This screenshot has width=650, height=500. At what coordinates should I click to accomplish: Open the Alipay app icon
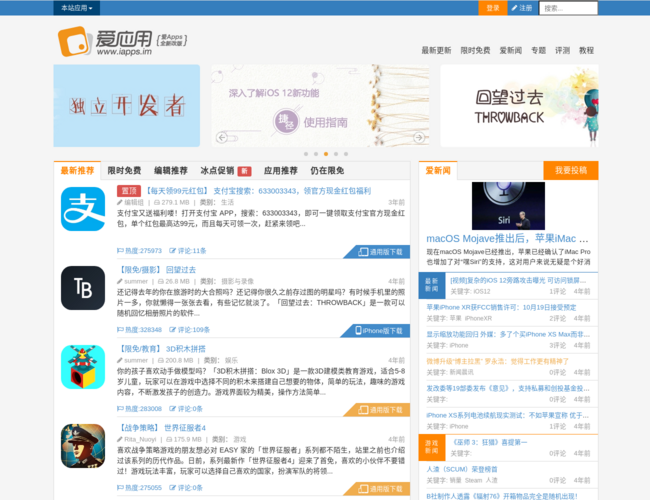point(83,209)
